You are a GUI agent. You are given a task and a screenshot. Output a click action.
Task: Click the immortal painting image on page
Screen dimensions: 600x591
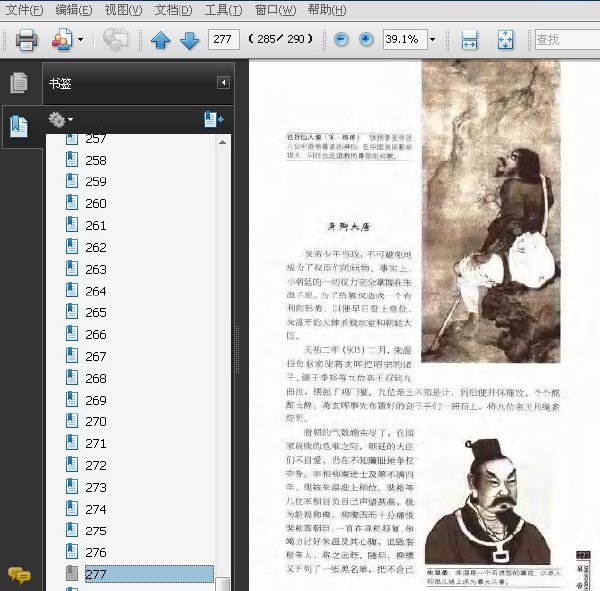coord(491,211)
